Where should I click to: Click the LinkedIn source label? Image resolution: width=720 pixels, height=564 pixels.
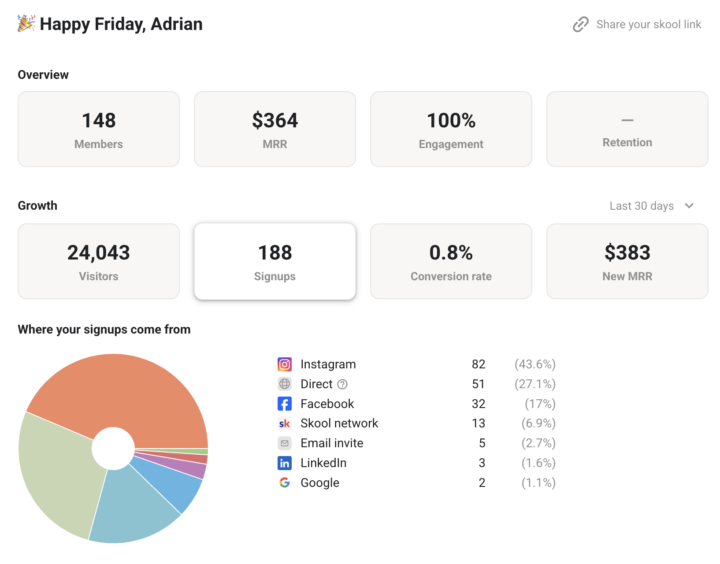coord(323,463)
